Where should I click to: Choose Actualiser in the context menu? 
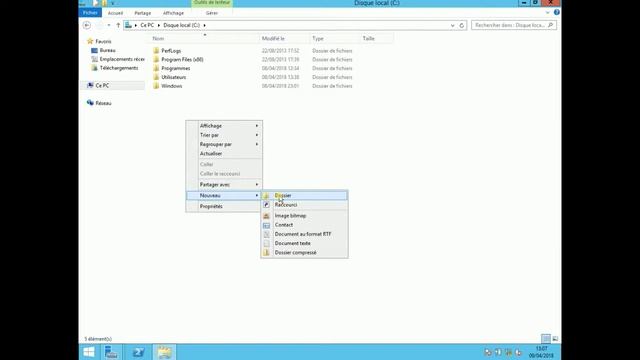tap(224, 154)
